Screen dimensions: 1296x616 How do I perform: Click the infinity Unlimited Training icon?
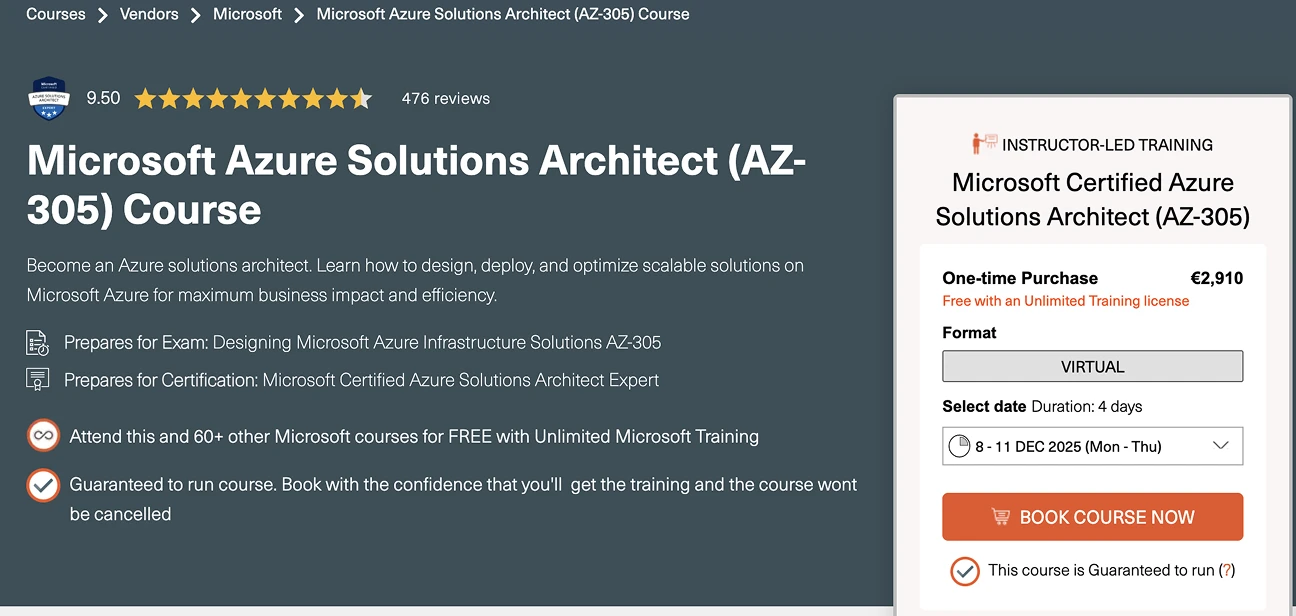coord(42,436)
